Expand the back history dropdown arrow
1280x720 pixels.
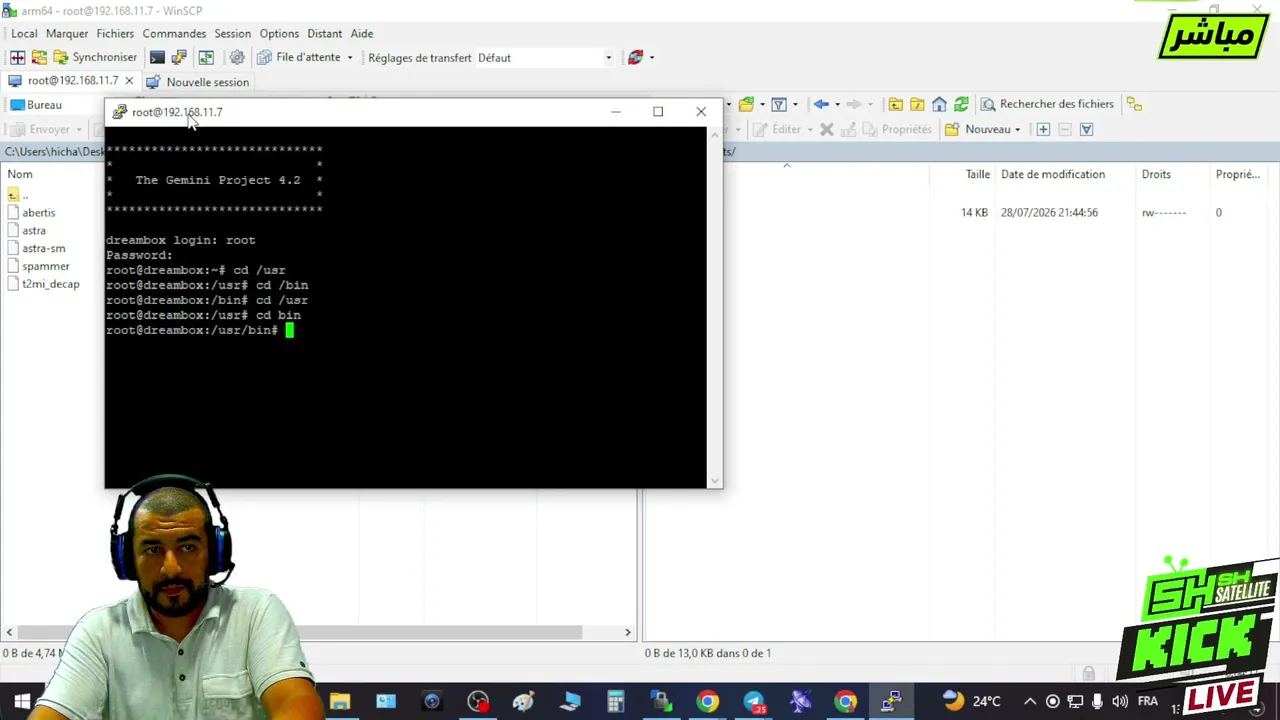(x=837, y=104)
